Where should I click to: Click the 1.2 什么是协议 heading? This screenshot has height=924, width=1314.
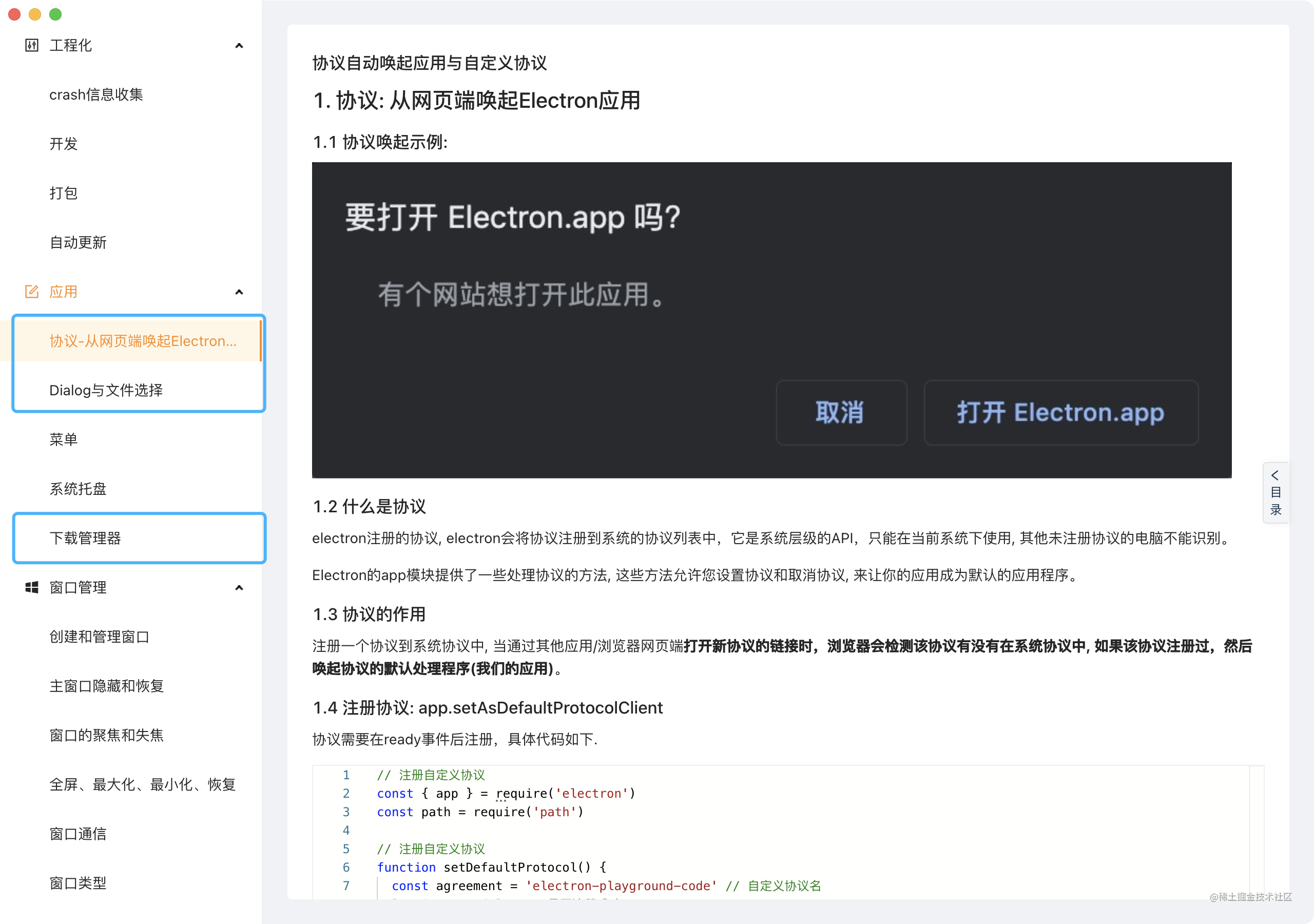point(369,506)
